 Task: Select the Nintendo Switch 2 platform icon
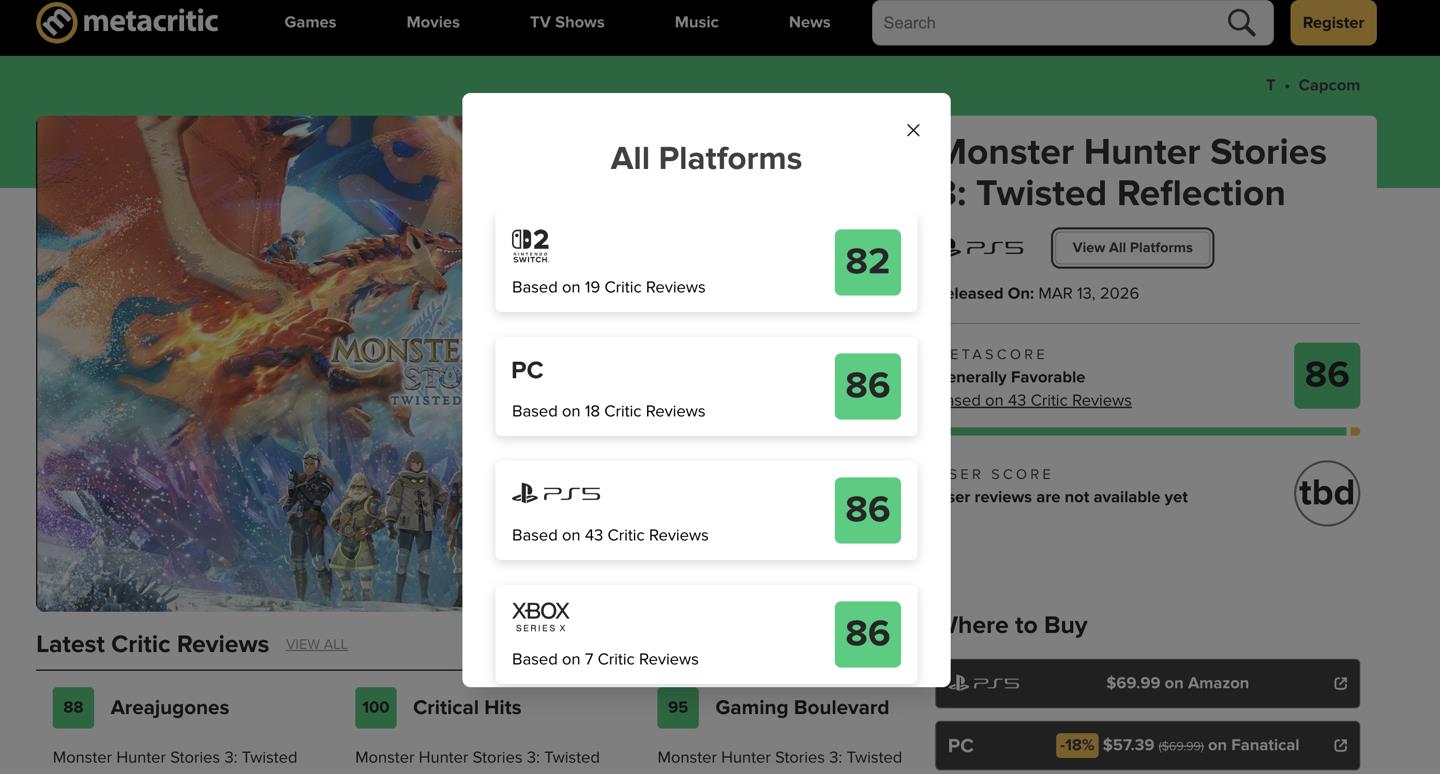tap(530, 245)
